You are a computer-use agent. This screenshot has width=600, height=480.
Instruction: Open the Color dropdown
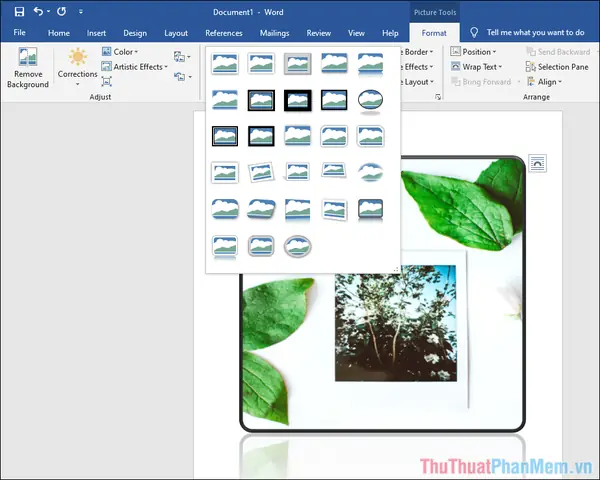[x=120, y=52]
